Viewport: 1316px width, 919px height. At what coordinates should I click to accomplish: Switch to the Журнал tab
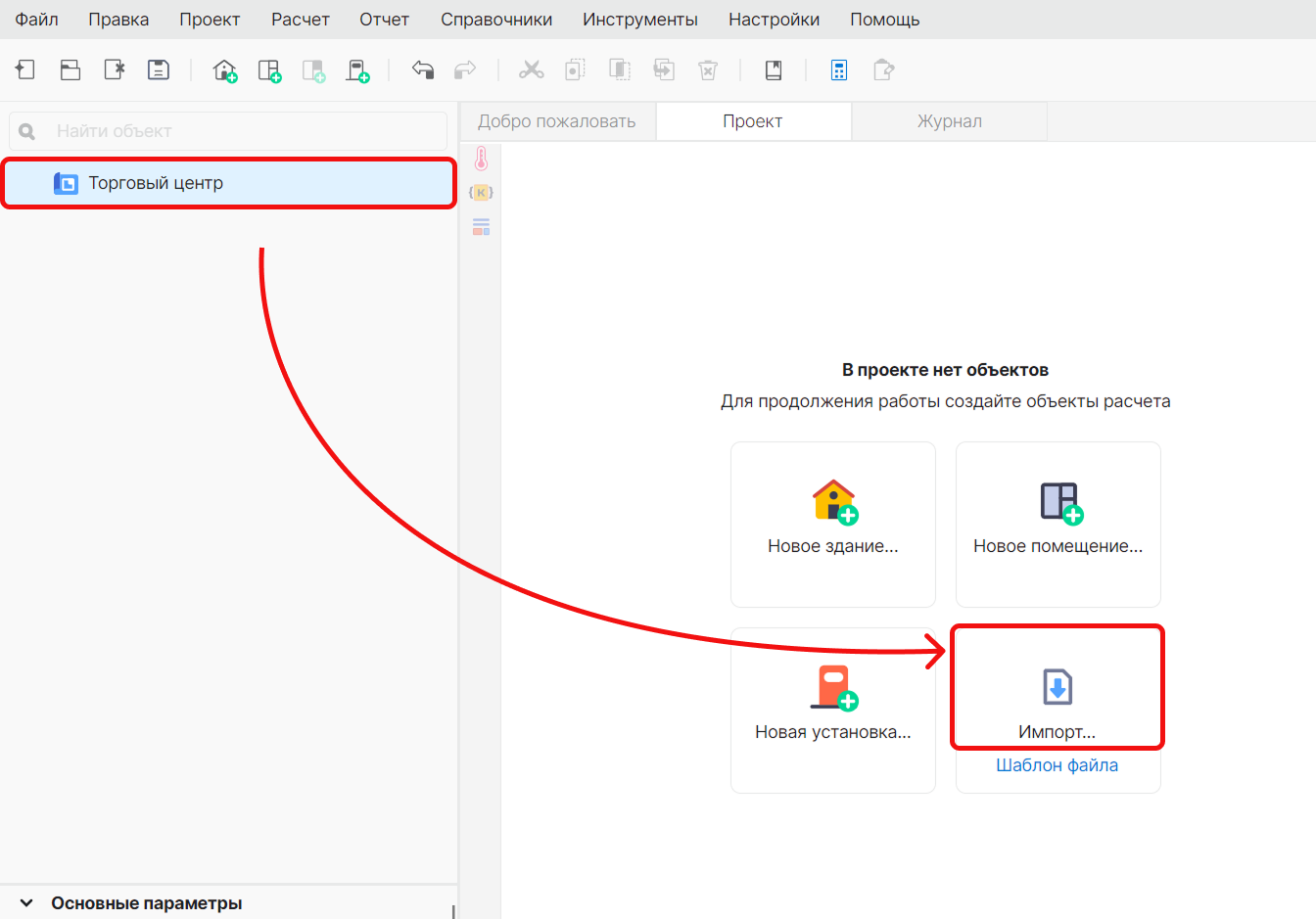pyautogui.click(x=950, y=121)
